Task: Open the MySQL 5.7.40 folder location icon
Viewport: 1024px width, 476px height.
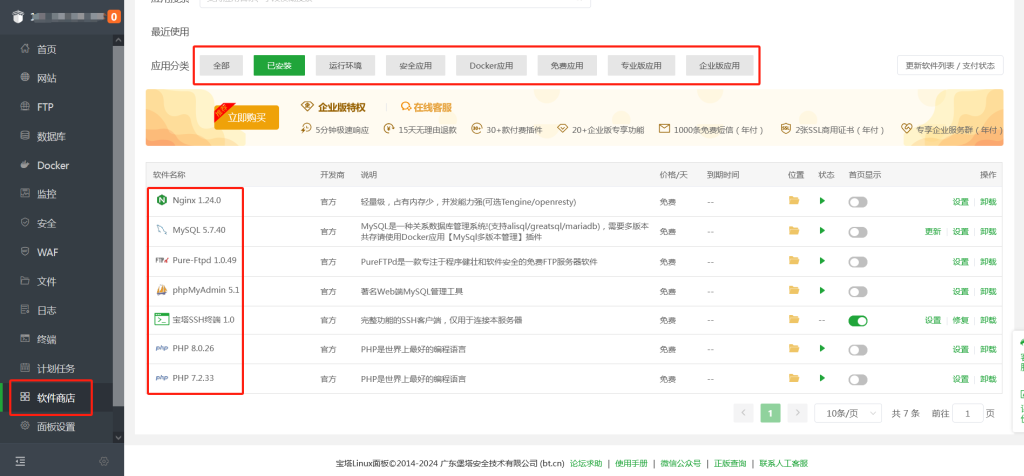Action: [x=793, y=230]
